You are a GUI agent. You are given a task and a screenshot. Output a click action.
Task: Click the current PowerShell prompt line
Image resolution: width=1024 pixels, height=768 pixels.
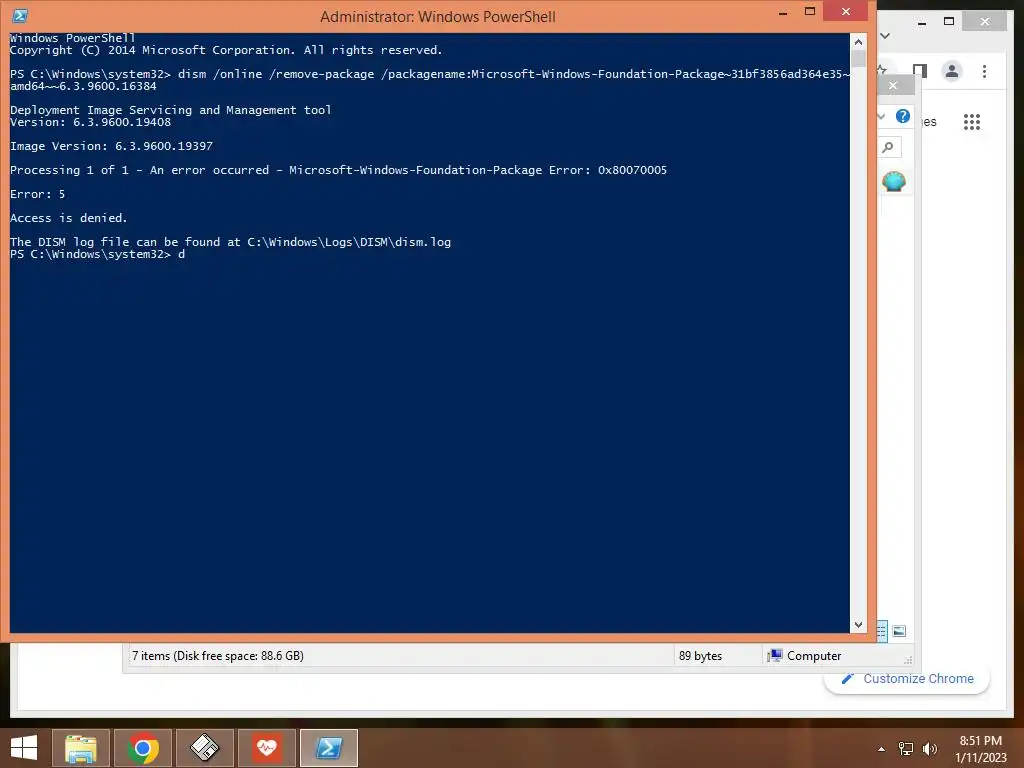(97, 254)
